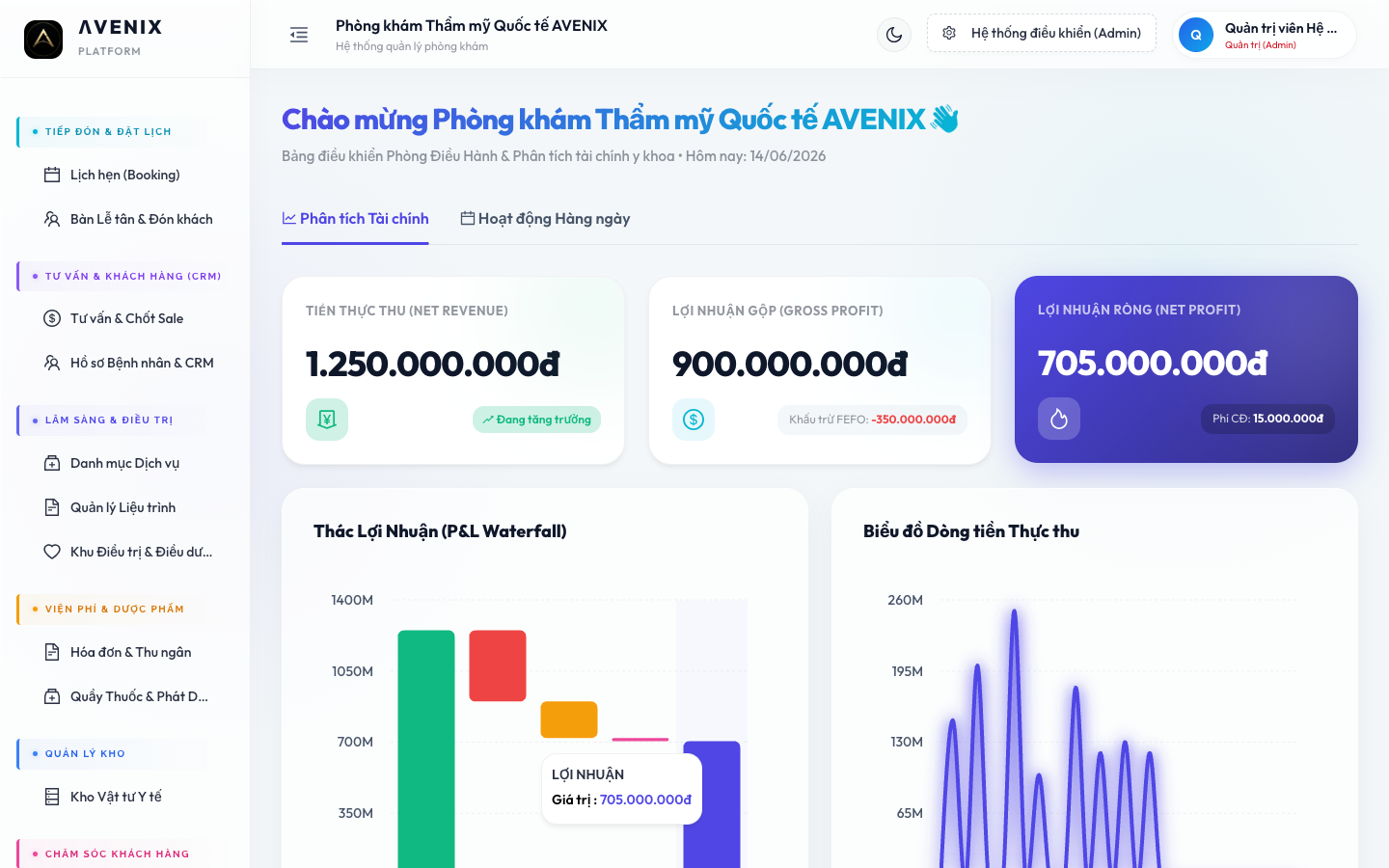The height and width of the screenshot is (868, 1389).
Task: Click the red bar in the waterfall chart
Action: pos(498,665)
